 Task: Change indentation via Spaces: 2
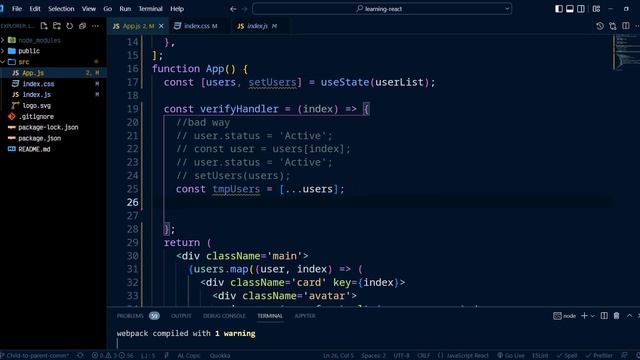tap(373, 356)
